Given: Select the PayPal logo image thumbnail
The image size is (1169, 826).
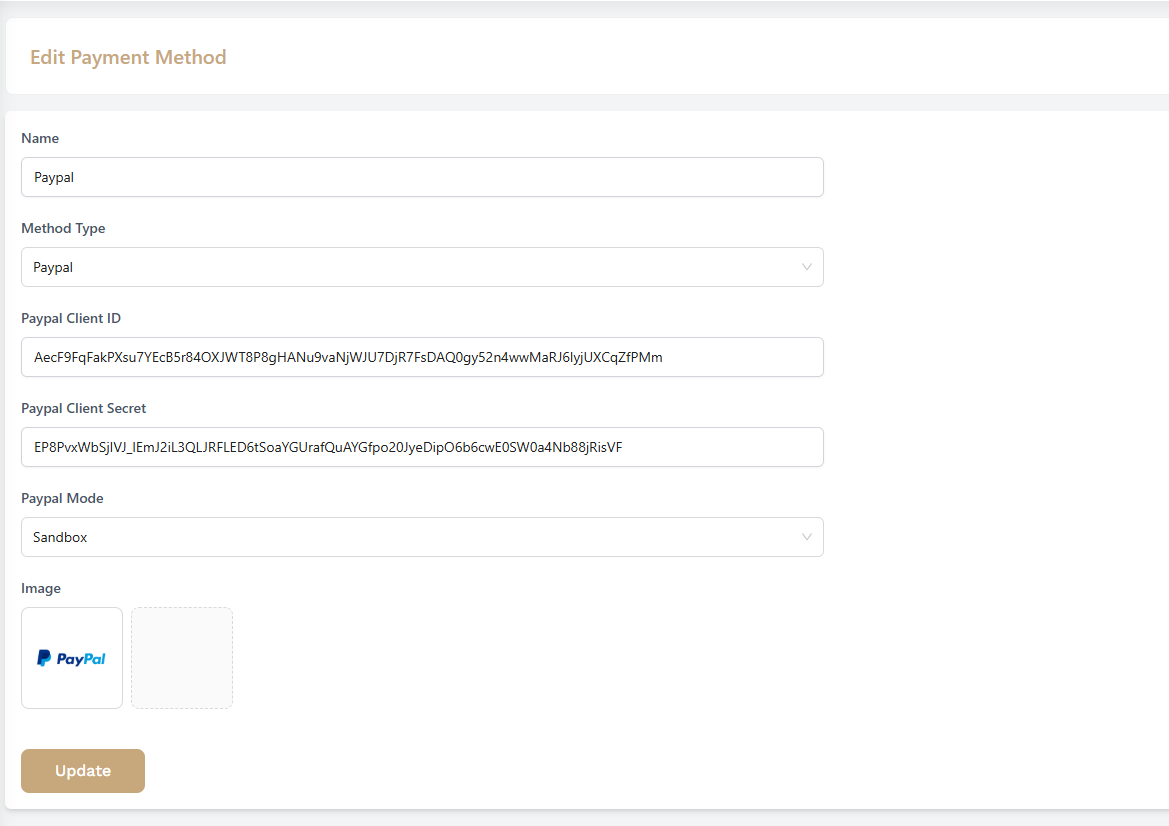Looking at the screenshot, I should [x=72, y=658].
